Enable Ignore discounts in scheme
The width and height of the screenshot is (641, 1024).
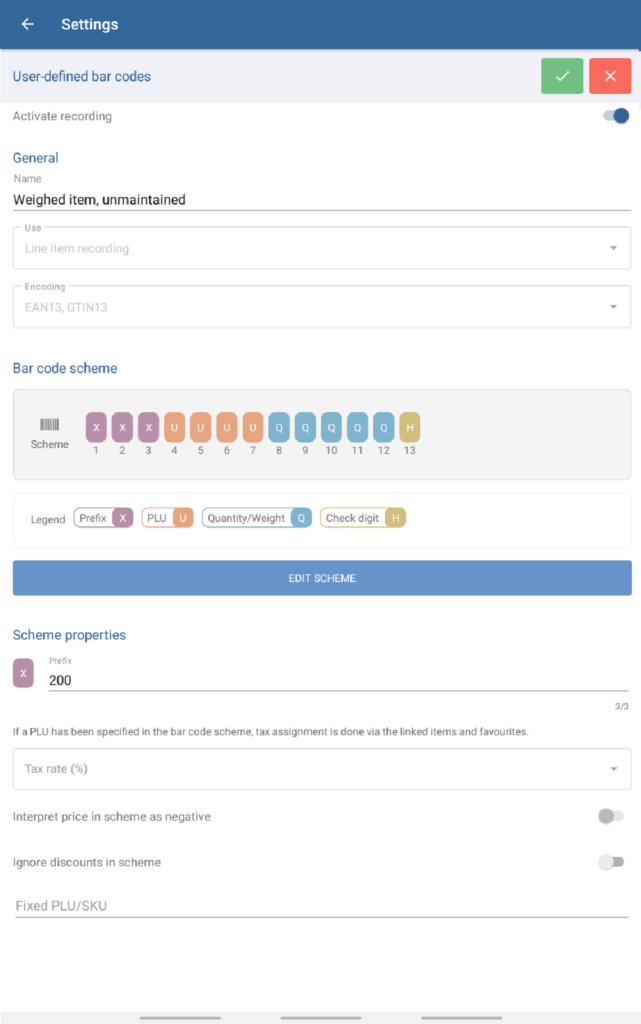(x=610, y=862)
